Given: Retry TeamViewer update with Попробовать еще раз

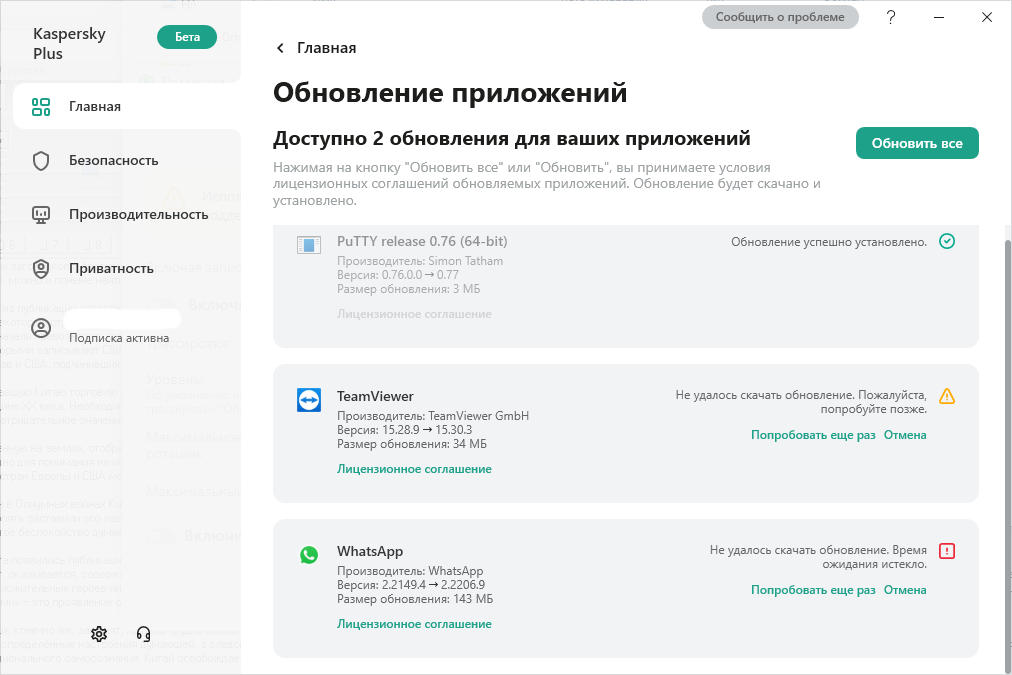Looking at the screenshot, I should (813, 435).
